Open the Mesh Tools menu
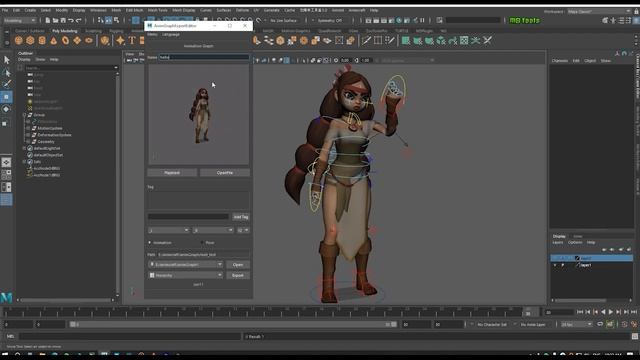The width and height of the screenshot is (640, 360). point(157,10)
